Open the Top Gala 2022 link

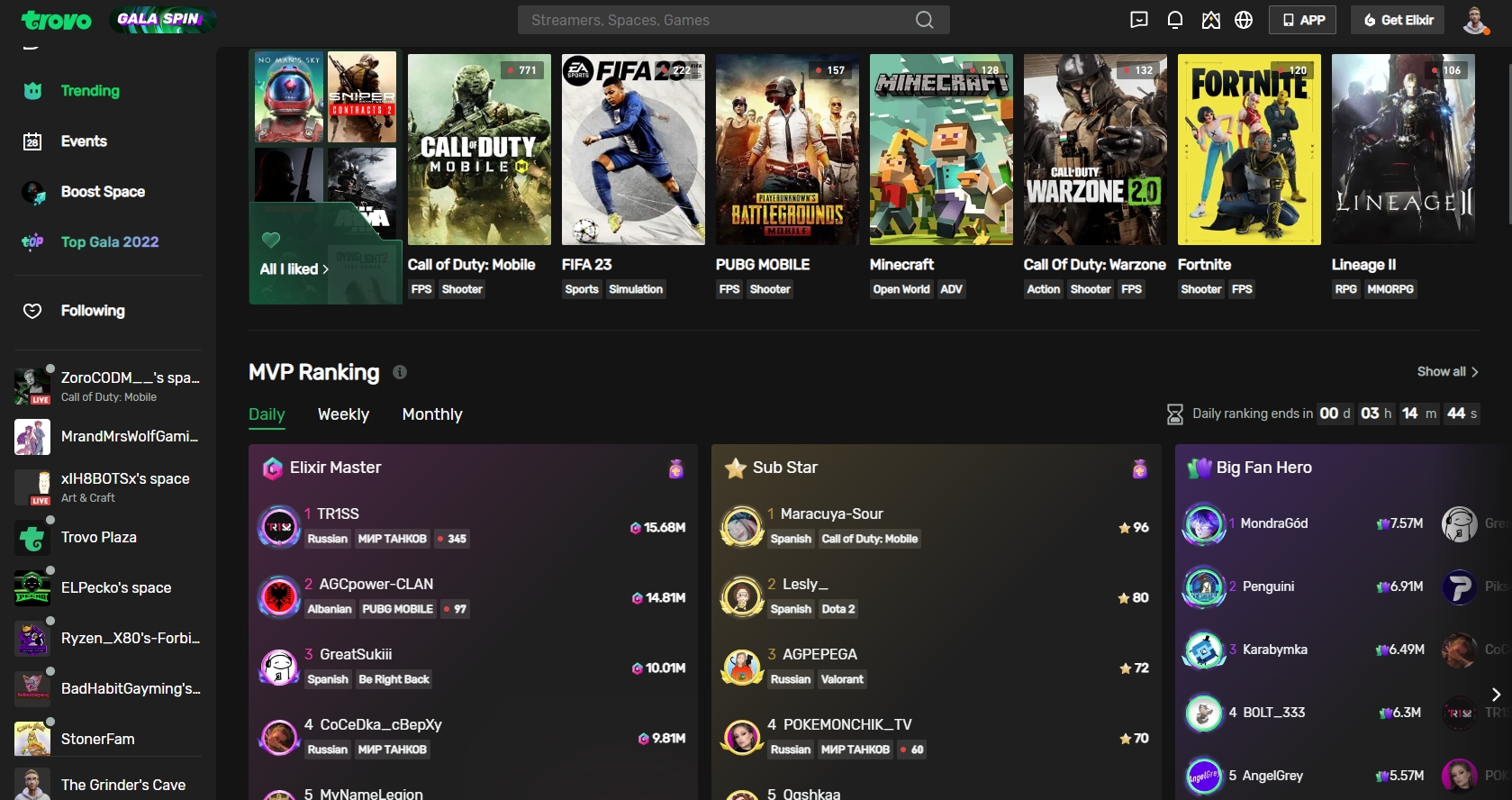pyautogui.click(x=110, y=242)
